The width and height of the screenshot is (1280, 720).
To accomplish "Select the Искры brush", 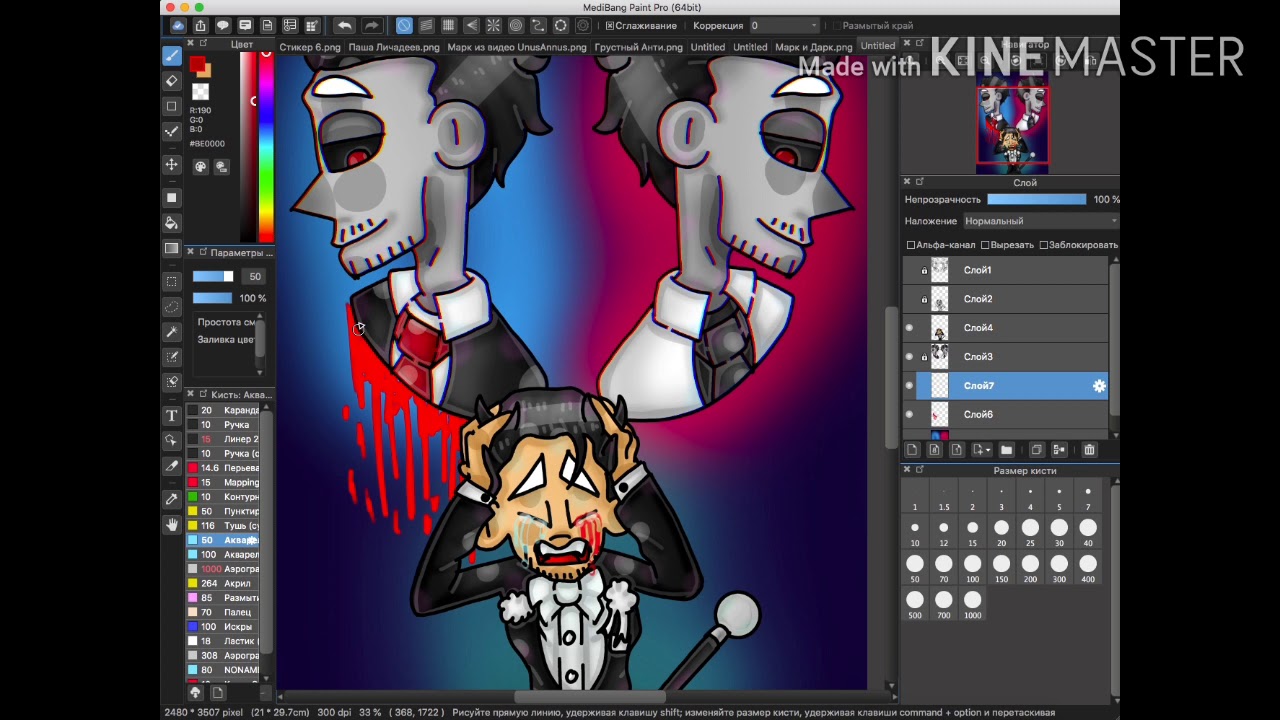I will pyautogui.click(x=223, y=626).
